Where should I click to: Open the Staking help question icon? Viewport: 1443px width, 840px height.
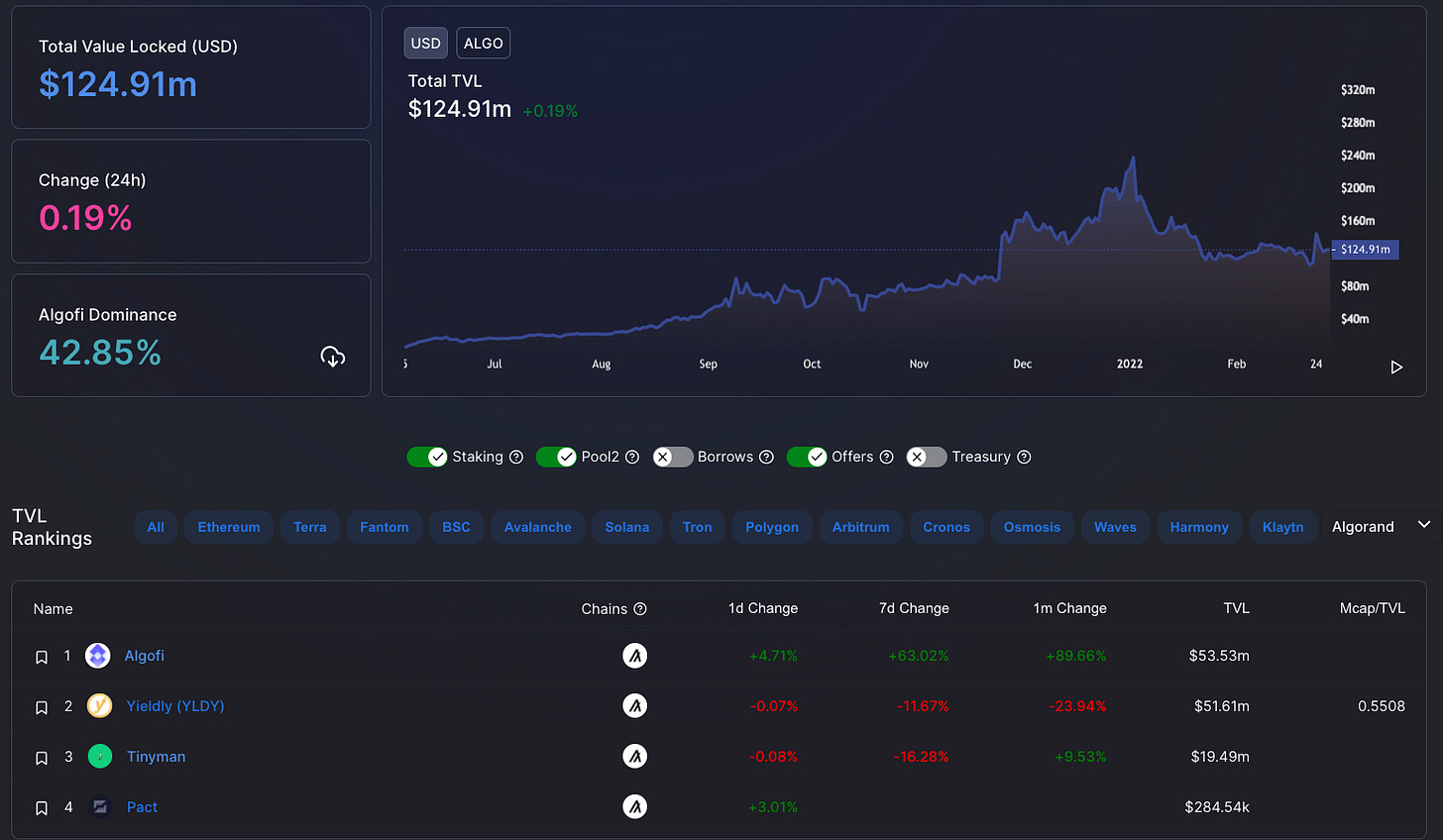[x=516, y=457]
